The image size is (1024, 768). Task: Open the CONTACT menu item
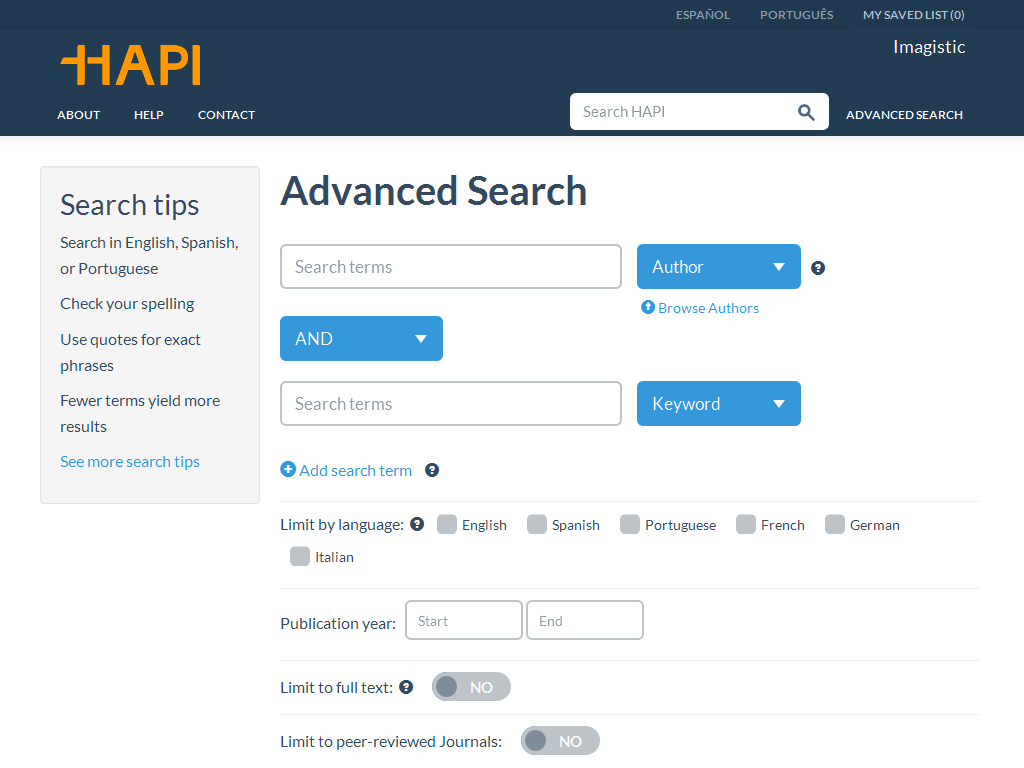click(x=226, y=114)
